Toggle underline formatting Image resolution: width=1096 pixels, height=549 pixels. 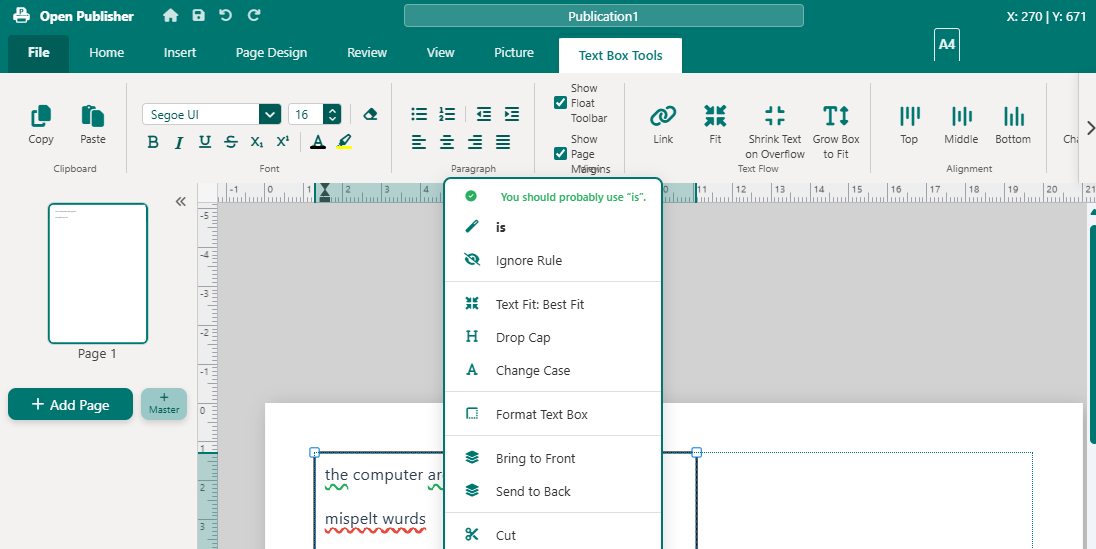point(205,143)
